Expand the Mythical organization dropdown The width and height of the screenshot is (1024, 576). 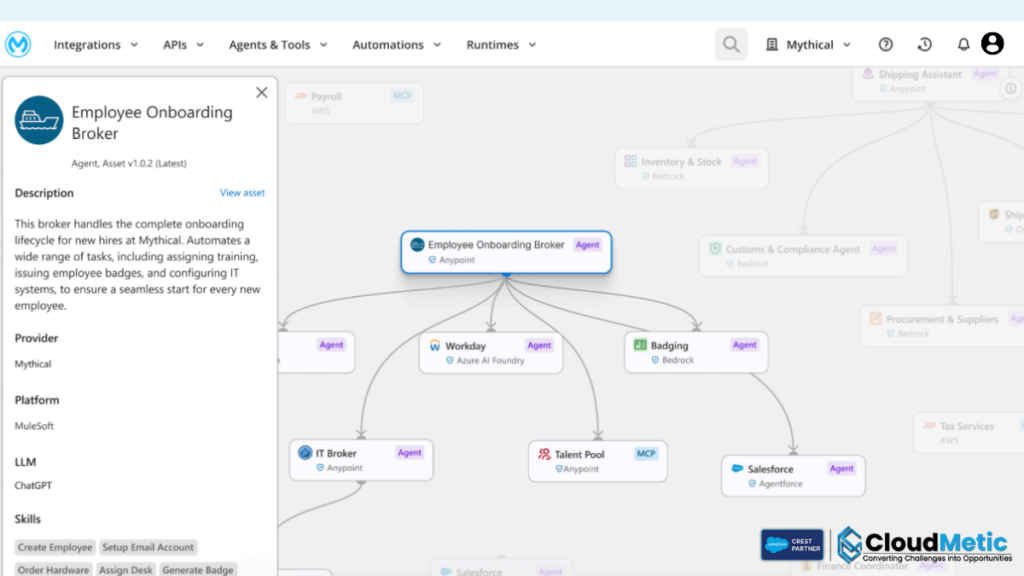pyautogui.click(x=808, y=44)
